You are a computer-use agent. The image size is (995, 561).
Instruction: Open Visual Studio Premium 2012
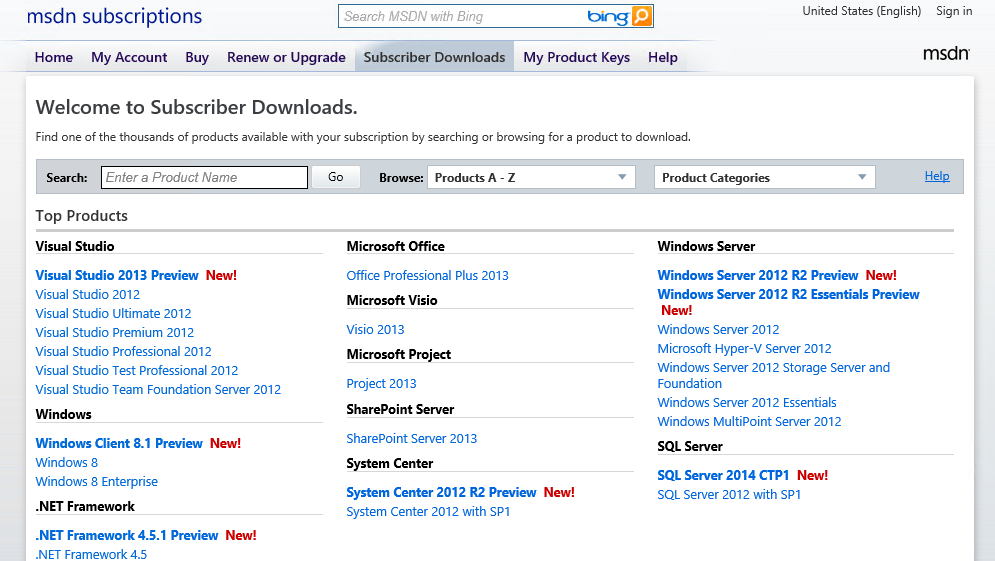(115, 333)
